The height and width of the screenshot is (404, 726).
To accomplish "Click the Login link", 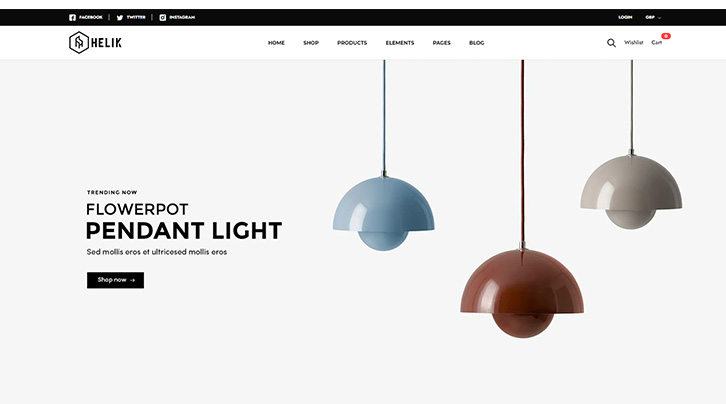I will pyautogui.click(x=625, y=18).
